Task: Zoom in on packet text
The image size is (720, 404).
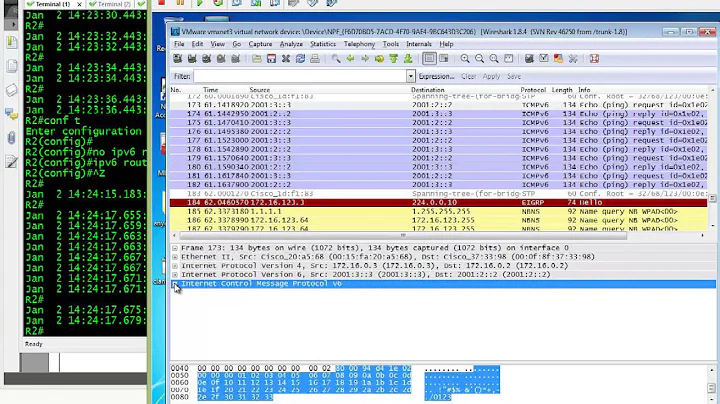Action: [x=465, y=59]
